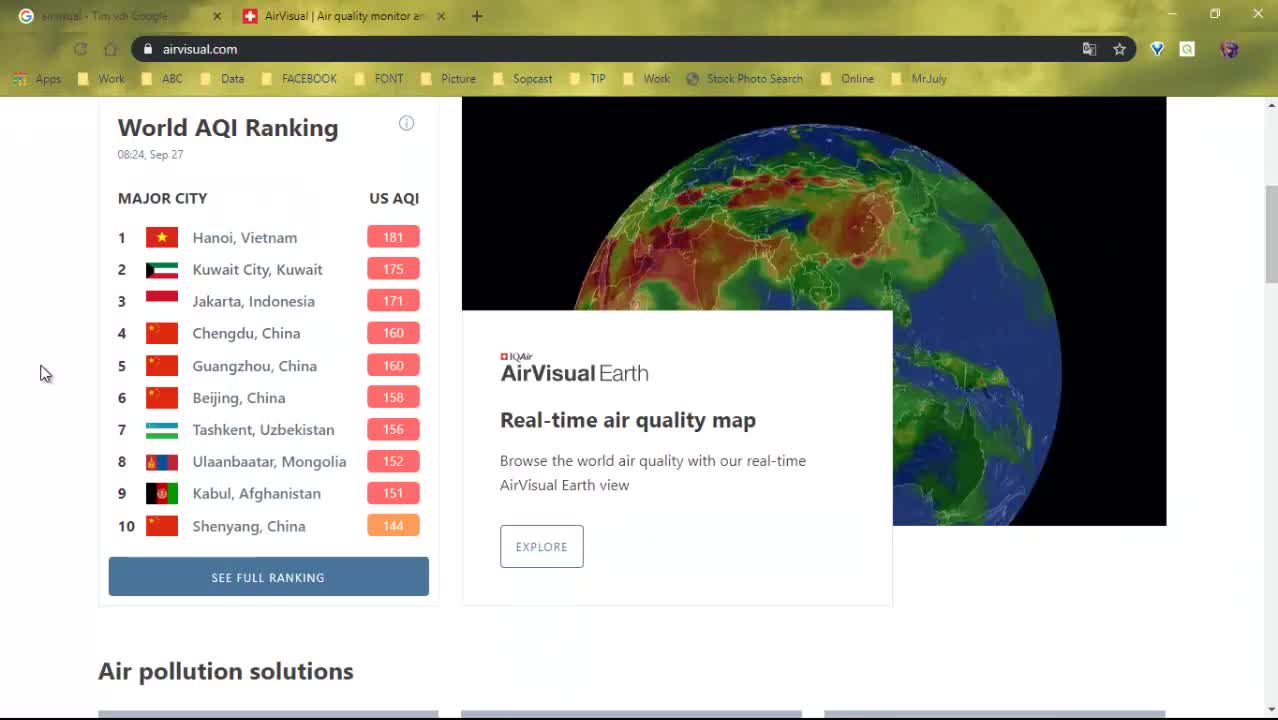Open the Apps shortcut in bookmarks bar
Viewport: 1278px width, 720px height.
37,79
